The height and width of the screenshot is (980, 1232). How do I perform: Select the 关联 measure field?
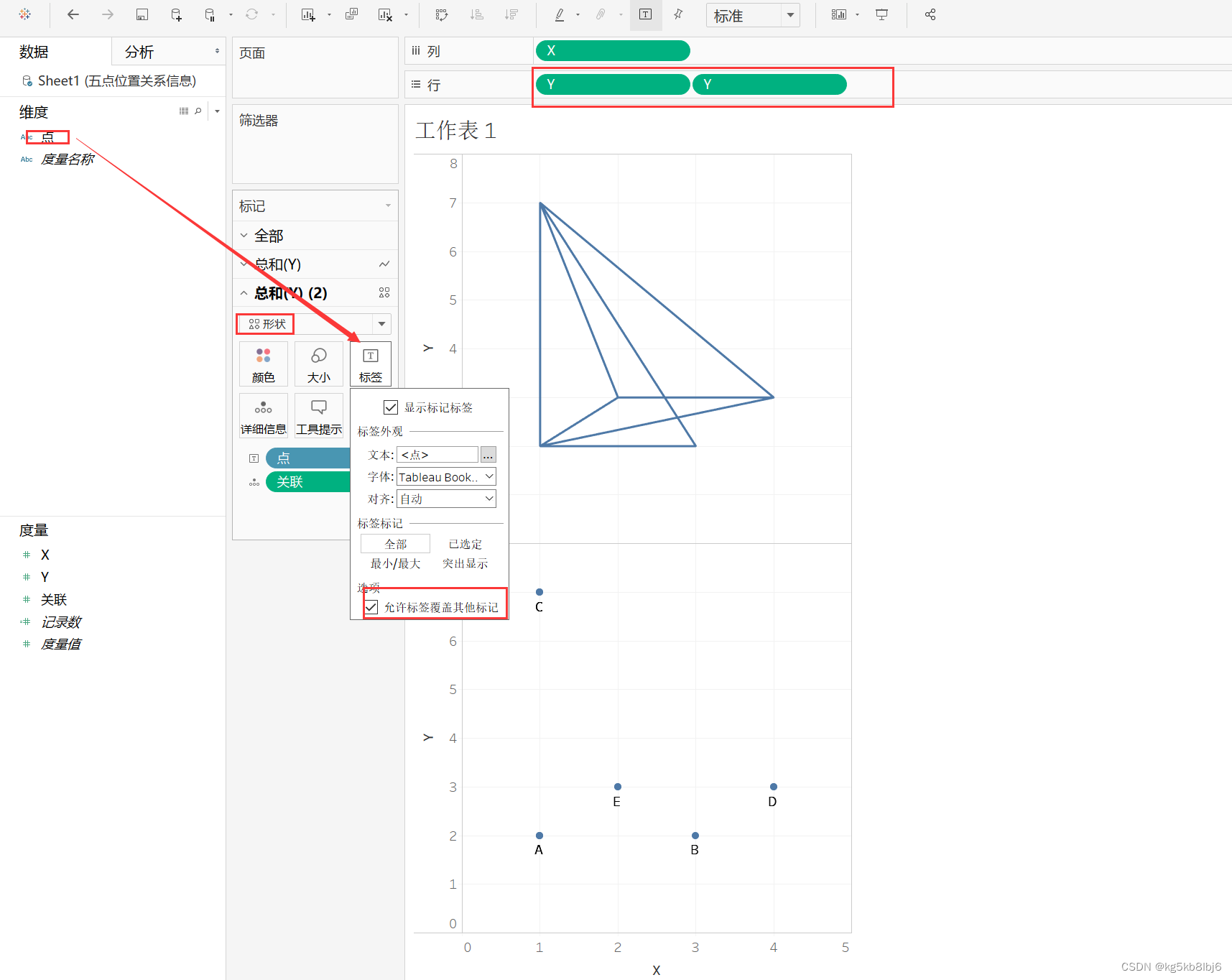tap(53, 600)
